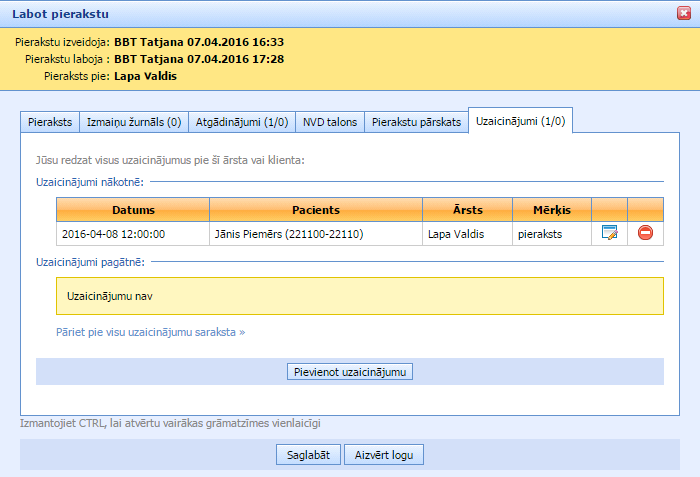This screenshot has width=700, height=477.
Task: Click the Saglabāt button
Action: pyautogui.click(x=308, y=455)
